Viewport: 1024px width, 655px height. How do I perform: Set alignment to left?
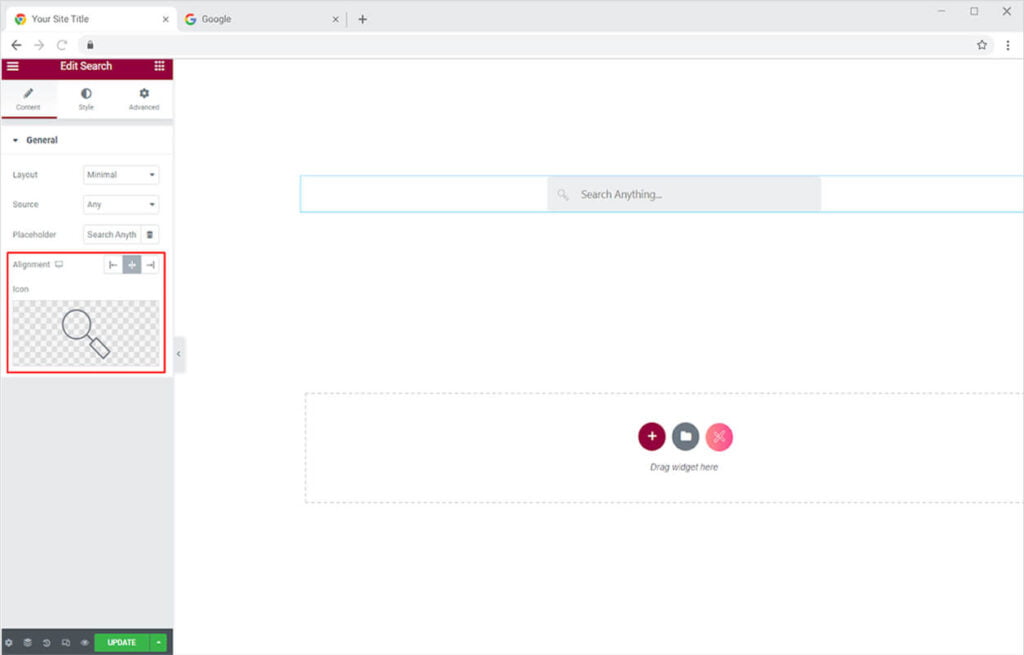(x=113, y=265)
